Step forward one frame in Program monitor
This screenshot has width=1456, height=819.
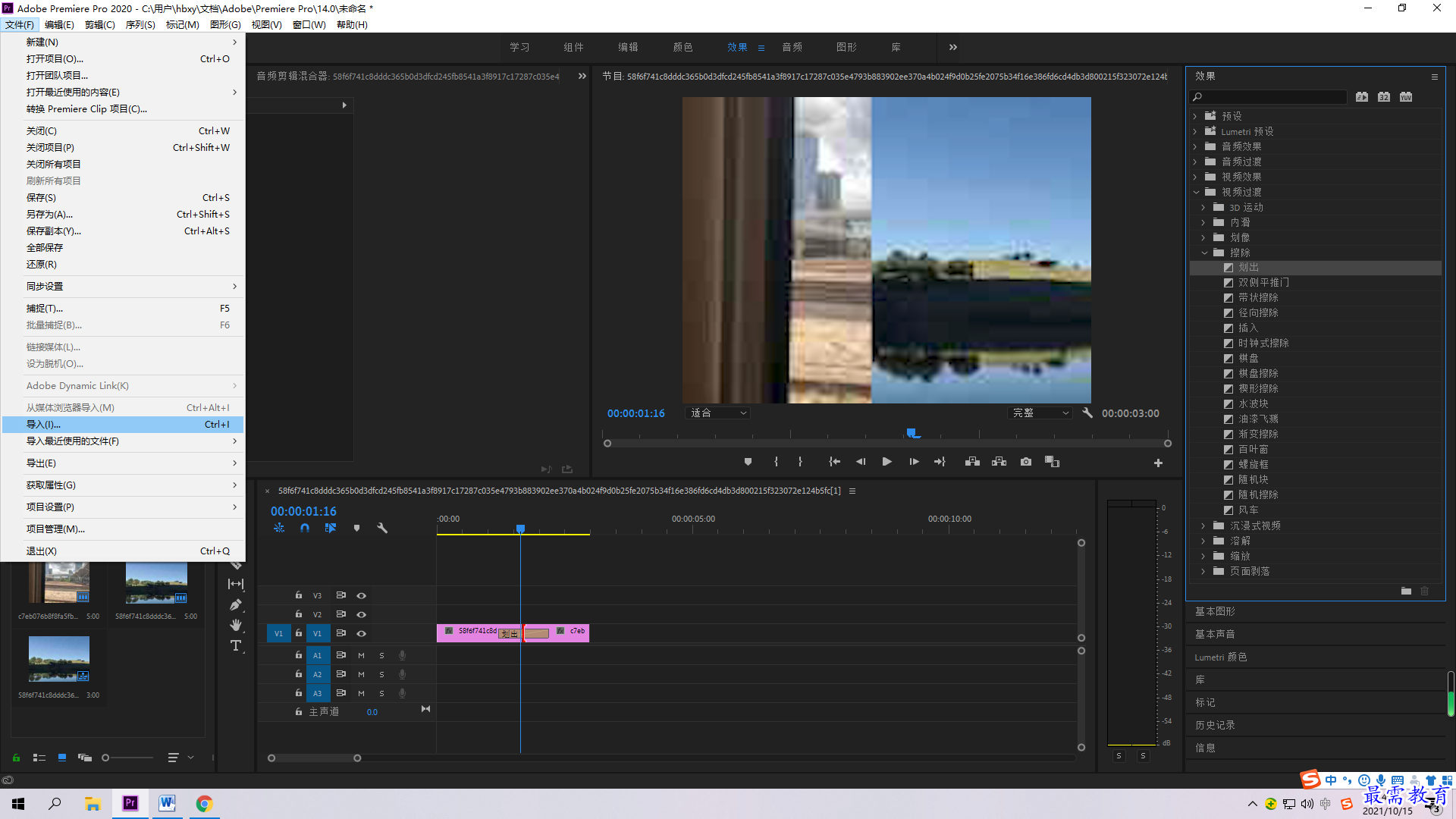tap(914, 462)
